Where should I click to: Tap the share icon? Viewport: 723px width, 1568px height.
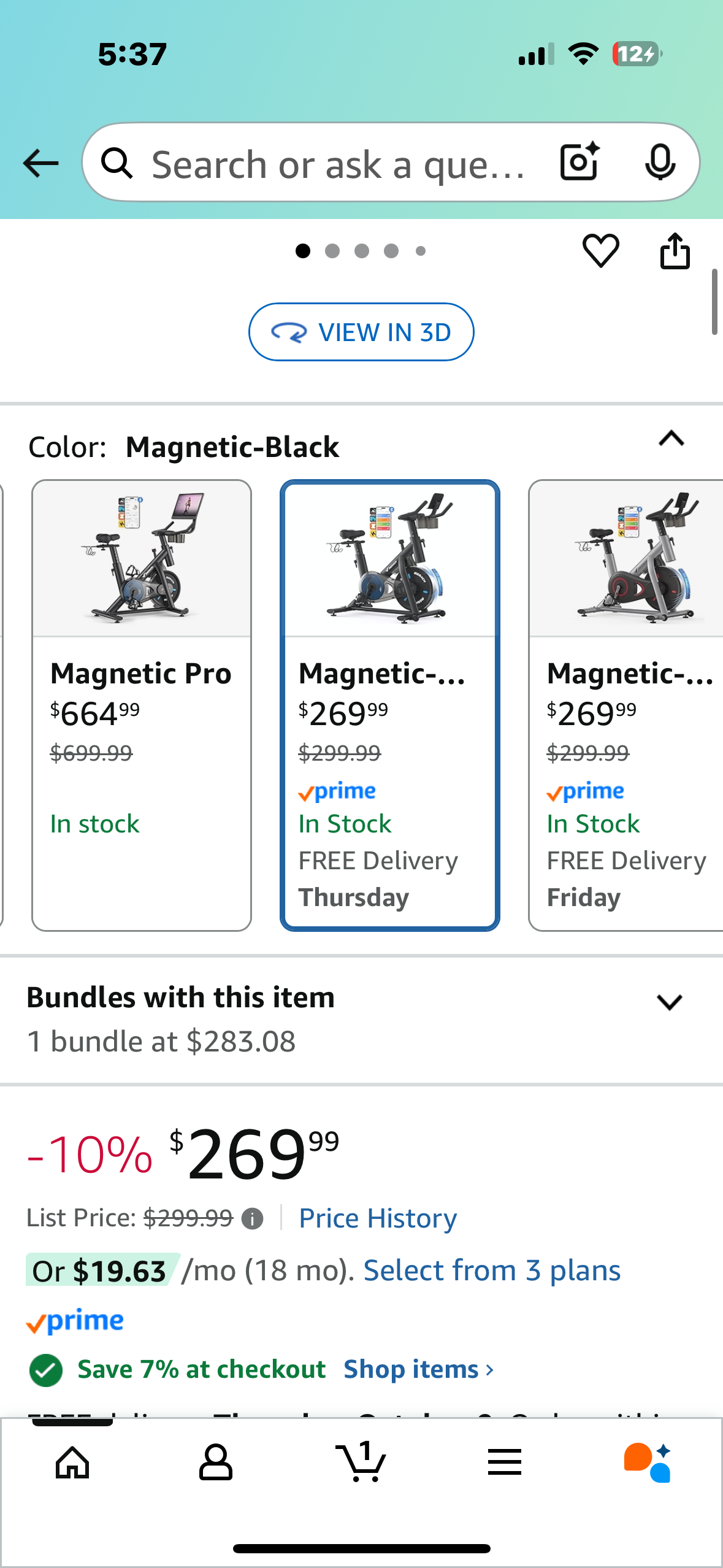(675, 251)
